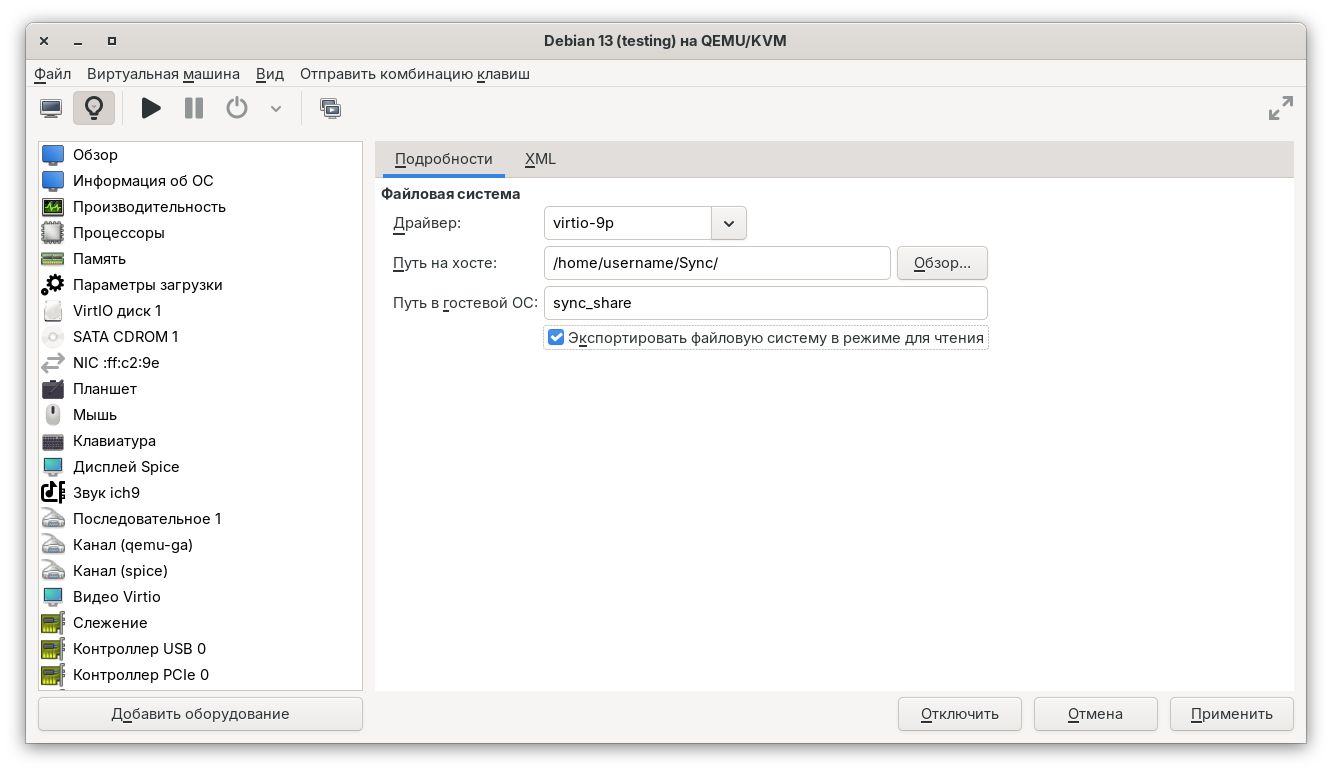Show virtual hardware details lightbulb icon
This screenshot has height=772, width=1332.
[94, 108]
